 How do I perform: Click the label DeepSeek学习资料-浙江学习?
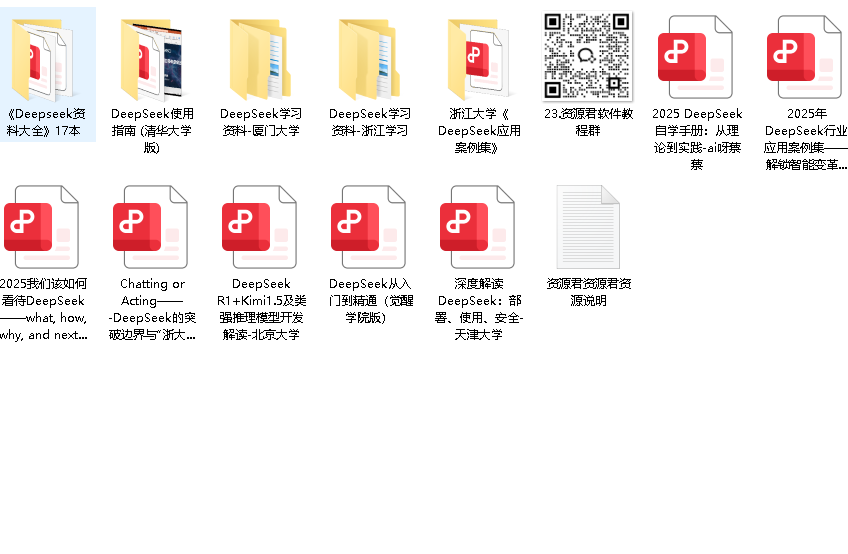[370, 122]
